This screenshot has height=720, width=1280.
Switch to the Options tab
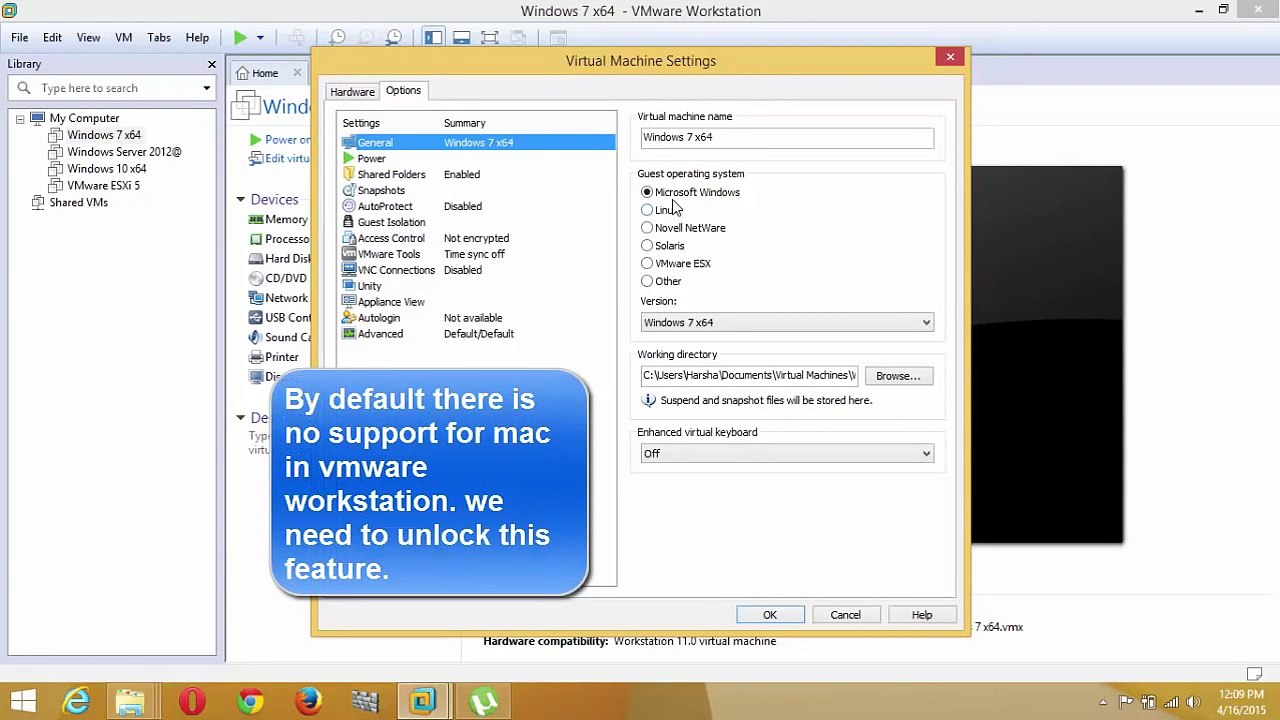(403, 91)
